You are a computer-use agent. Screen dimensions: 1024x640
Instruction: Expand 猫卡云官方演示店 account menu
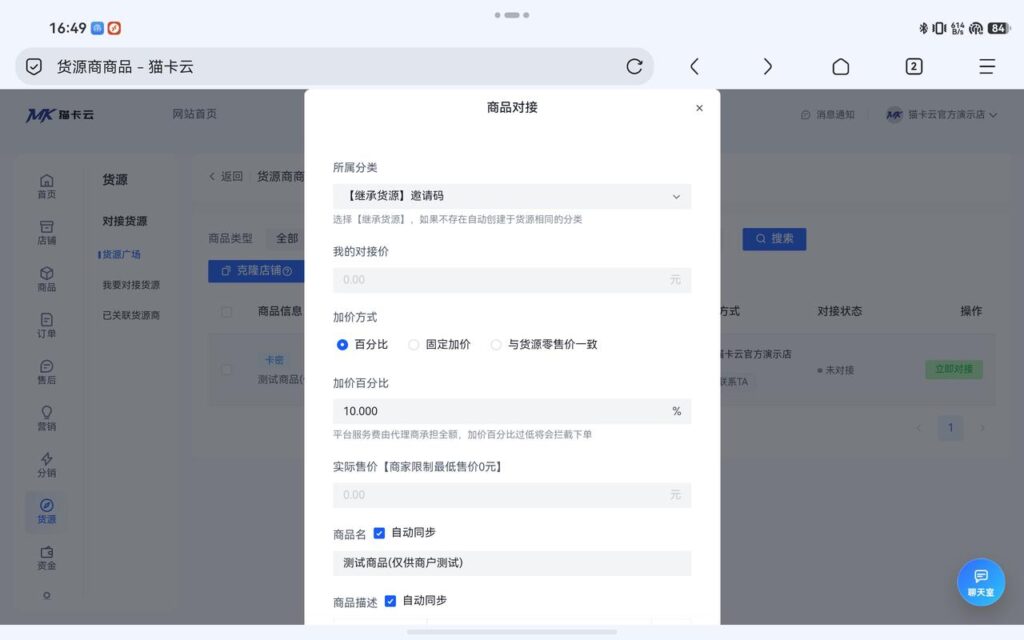point(941,115)
